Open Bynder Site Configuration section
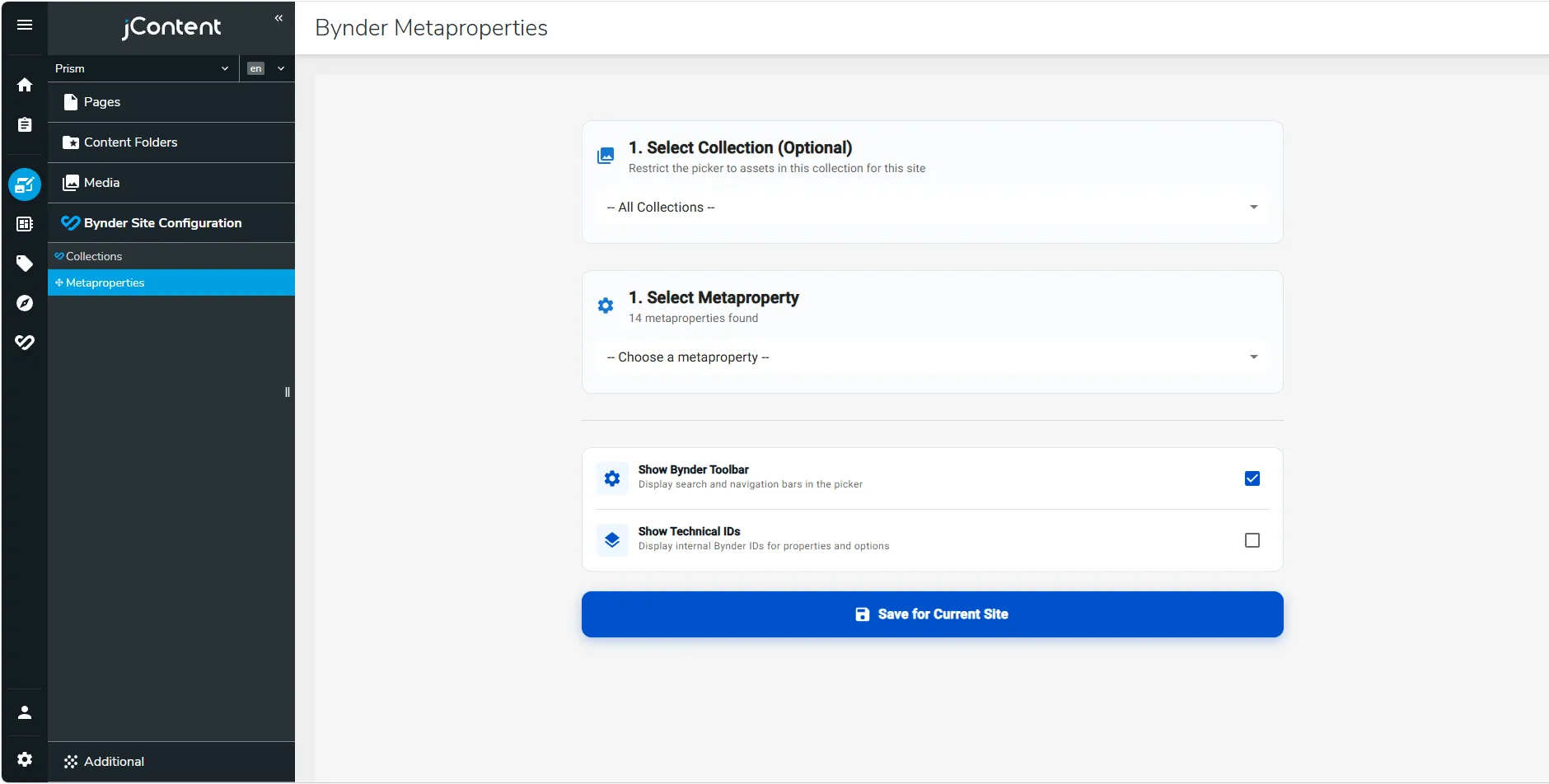This screenshot has height=784, width=1549. [171, 223]
